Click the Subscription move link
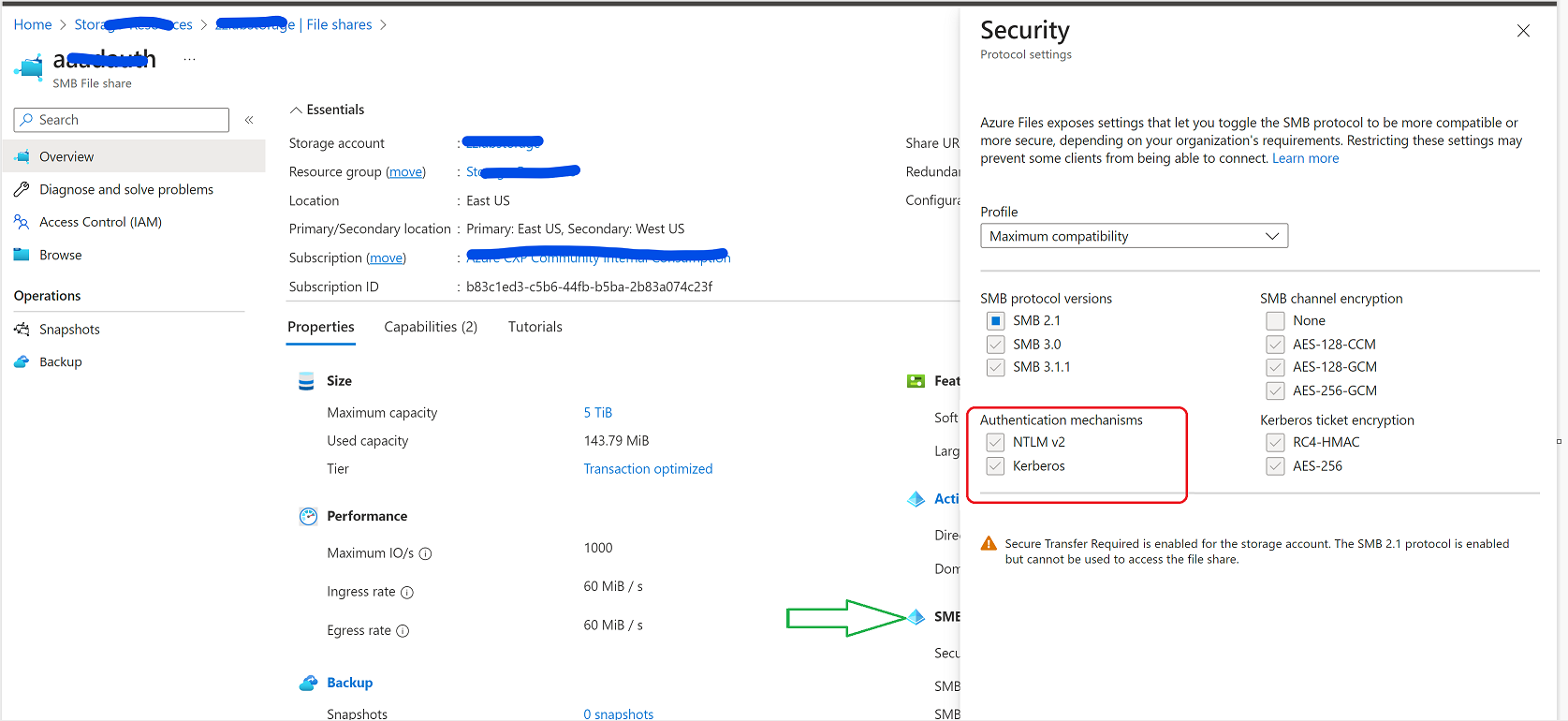Image resolution: width=1568 pixels, height=721 pixels. pos(387,258)
